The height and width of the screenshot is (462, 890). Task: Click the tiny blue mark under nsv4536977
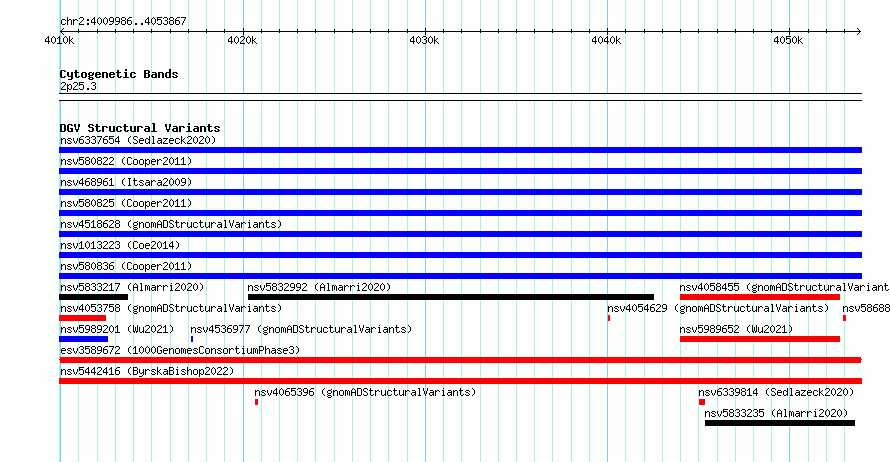tap(192, 339)
